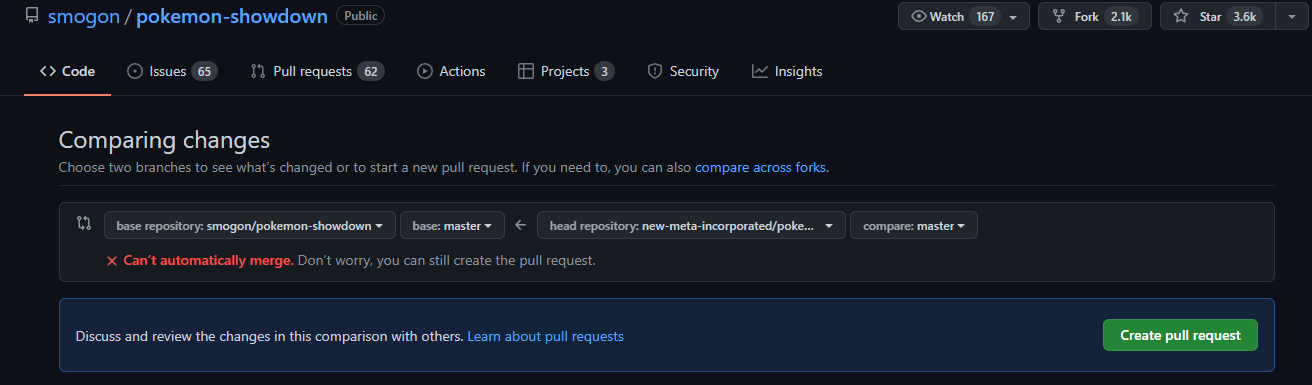Screen dimensions: 1312x385
Task: Click the git pull request icon
Action: coord(257,71)
